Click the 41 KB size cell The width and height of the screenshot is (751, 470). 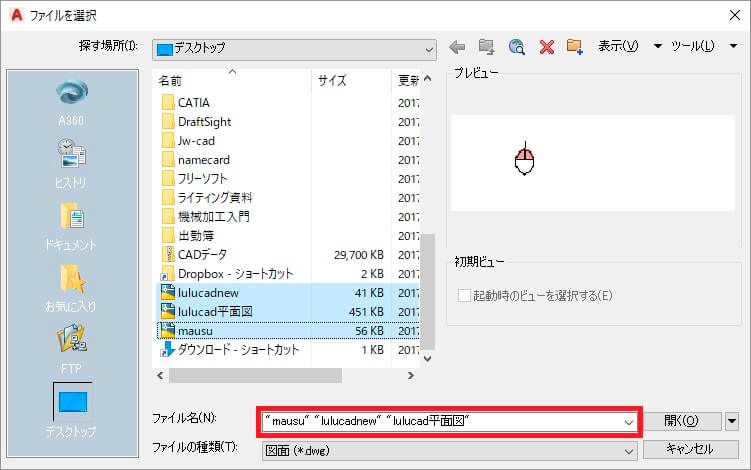[x=369, y=293]
